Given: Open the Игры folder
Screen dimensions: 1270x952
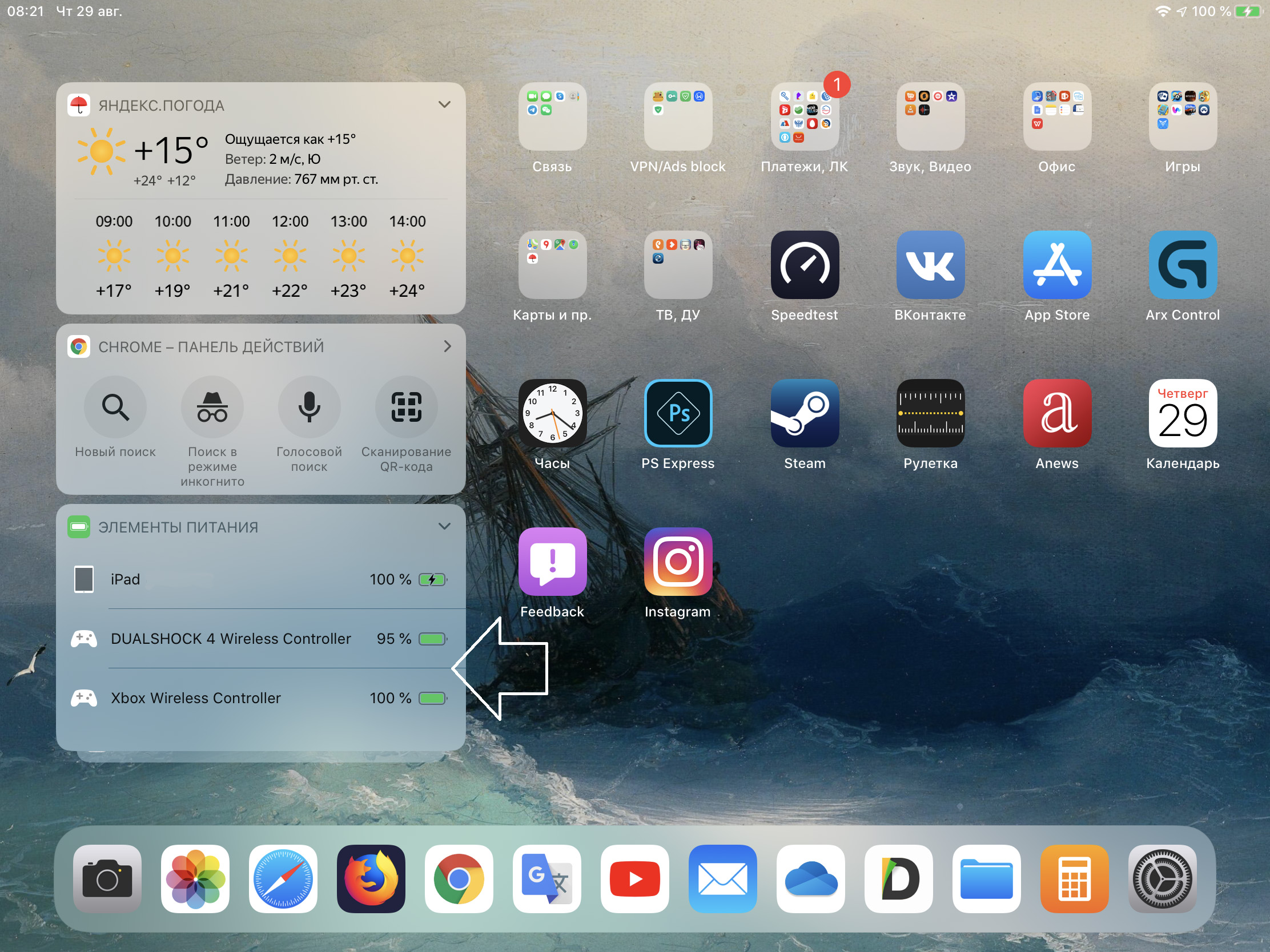Looking at the screenshot, I should click(1182, 117).
